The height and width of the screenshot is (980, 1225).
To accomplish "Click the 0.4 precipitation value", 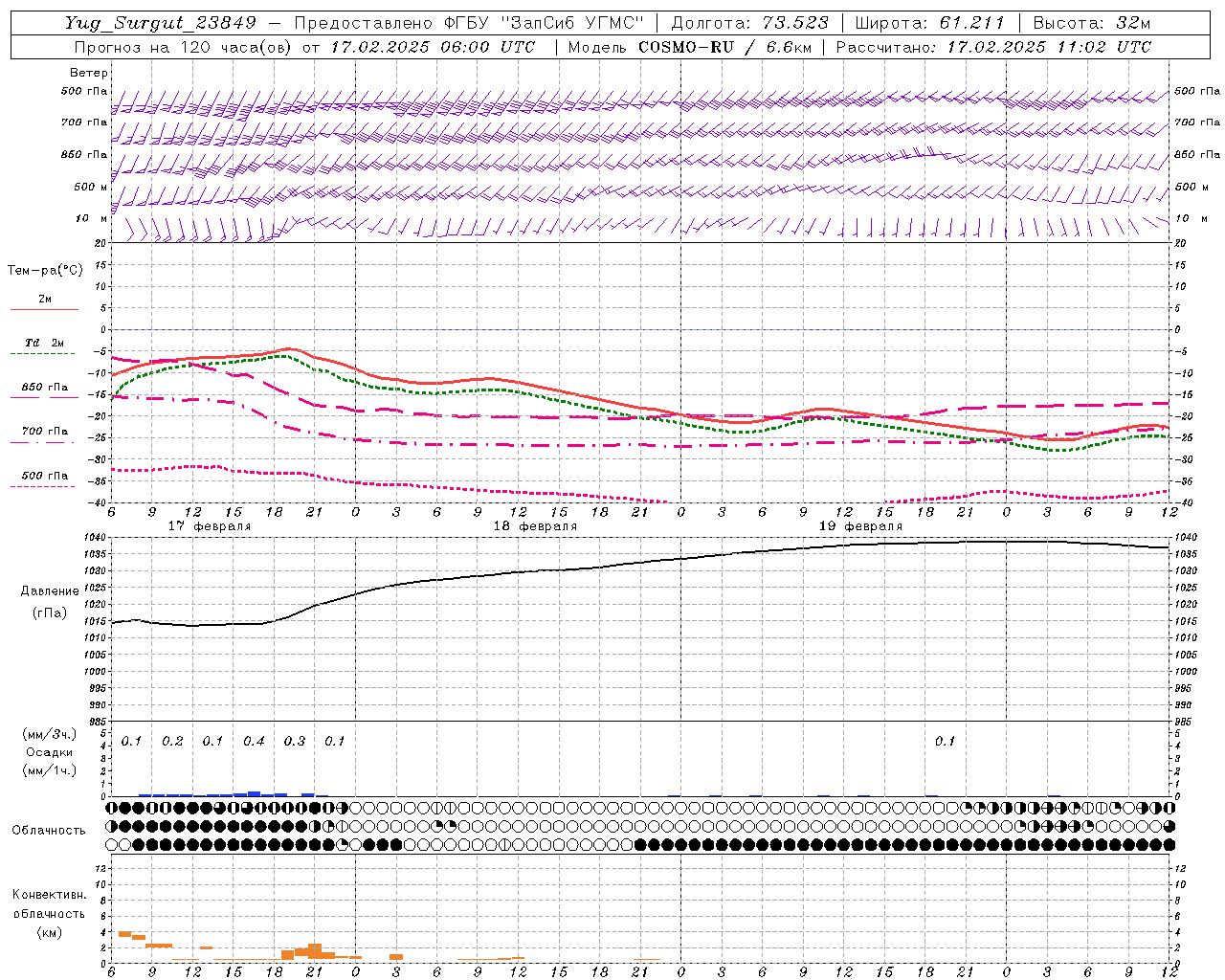I will pos(254,742).
